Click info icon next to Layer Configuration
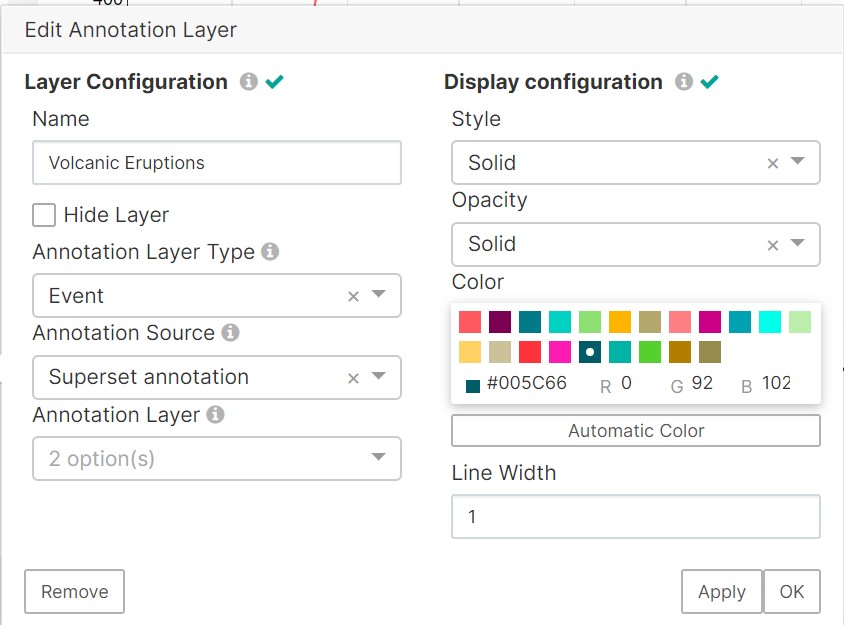Screen dimensions: 844x625 (x=248, y=82)
